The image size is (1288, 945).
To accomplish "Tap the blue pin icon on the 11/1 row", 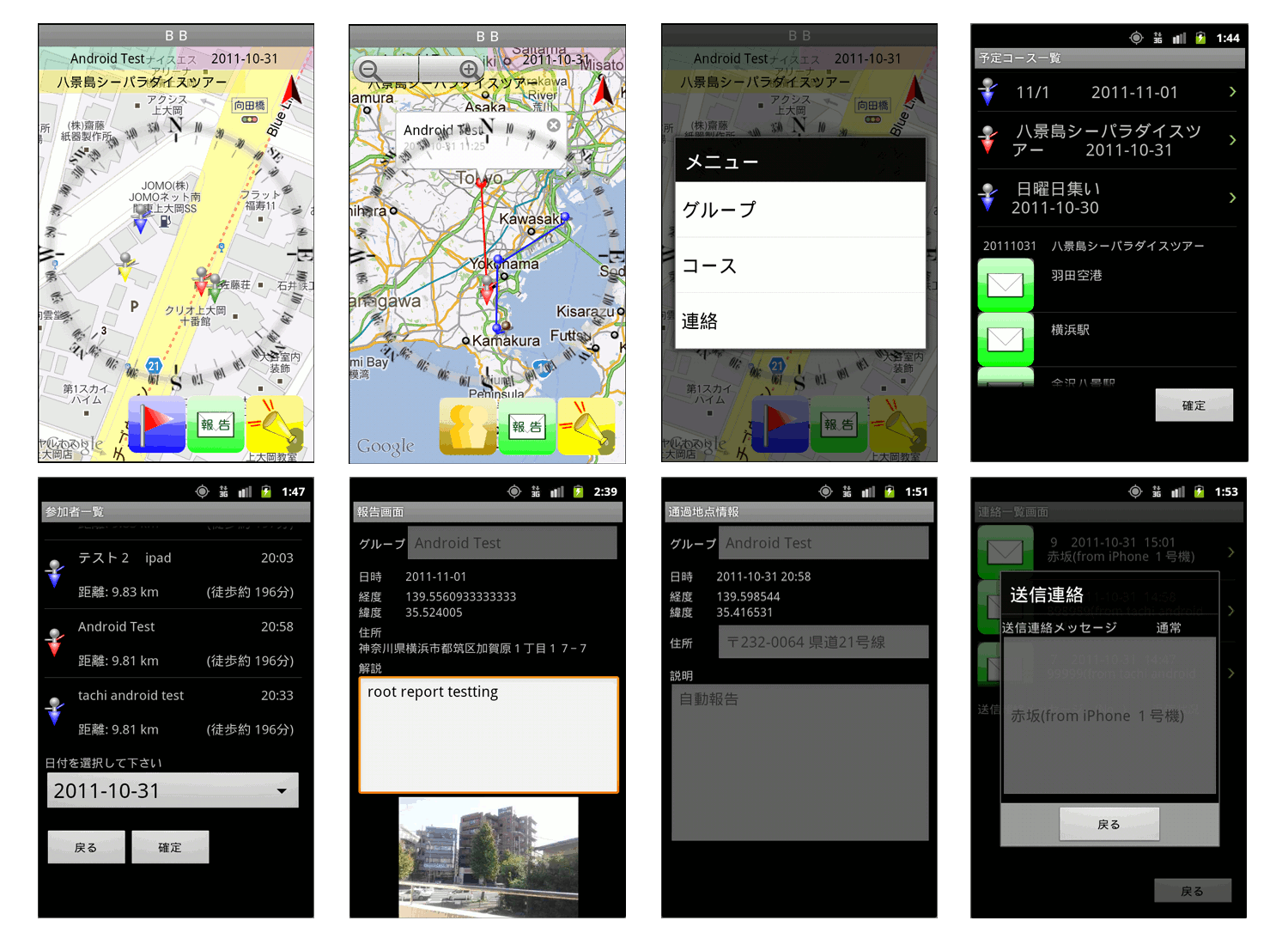I will click(x=988, y=92).
